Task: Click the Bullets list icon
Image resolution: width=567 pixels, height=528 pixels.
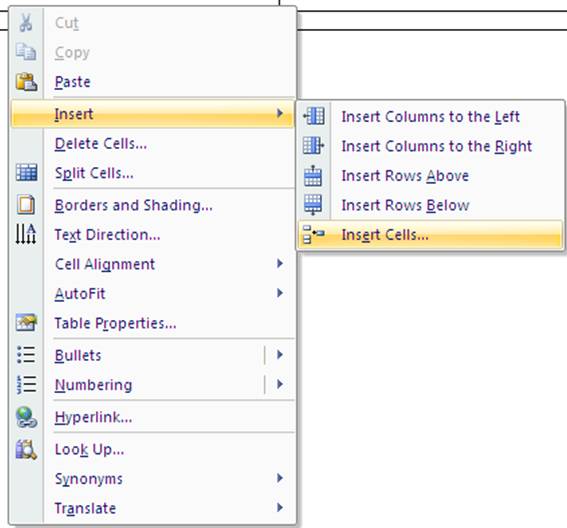Action: [x=26, y=354]
